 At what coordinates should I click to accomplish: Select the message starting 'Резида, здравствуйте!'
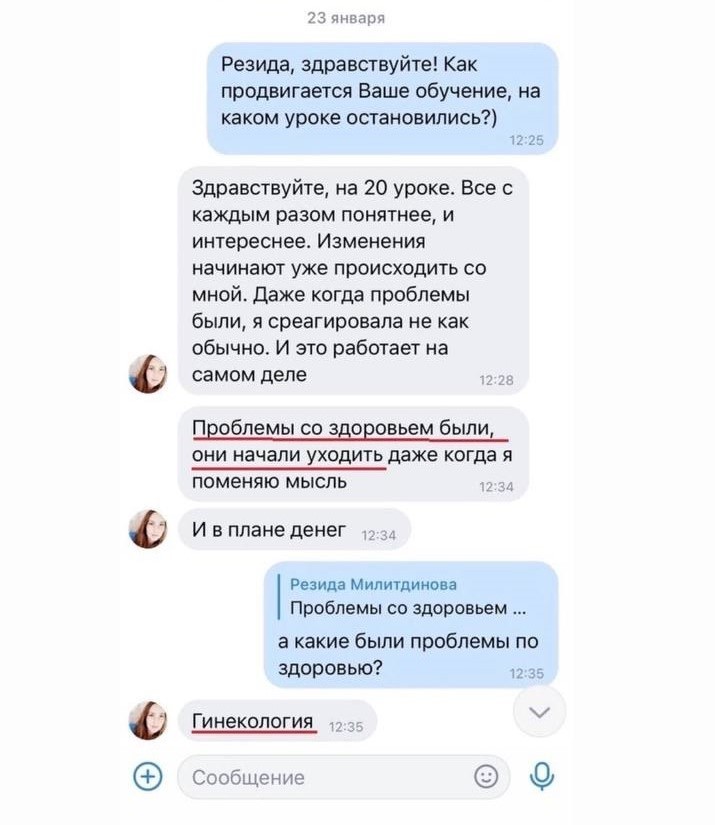[382, 98]
